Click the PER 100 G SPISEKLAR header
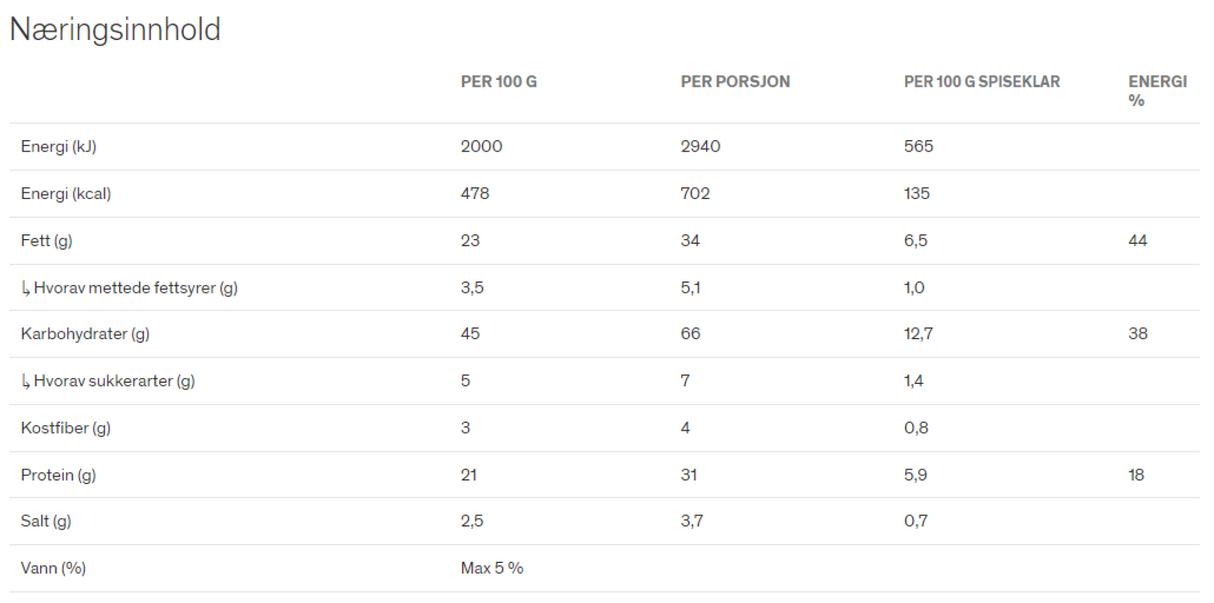This screenshot has width=1214, height=603. pyautogui.click(x=982, y=82)
